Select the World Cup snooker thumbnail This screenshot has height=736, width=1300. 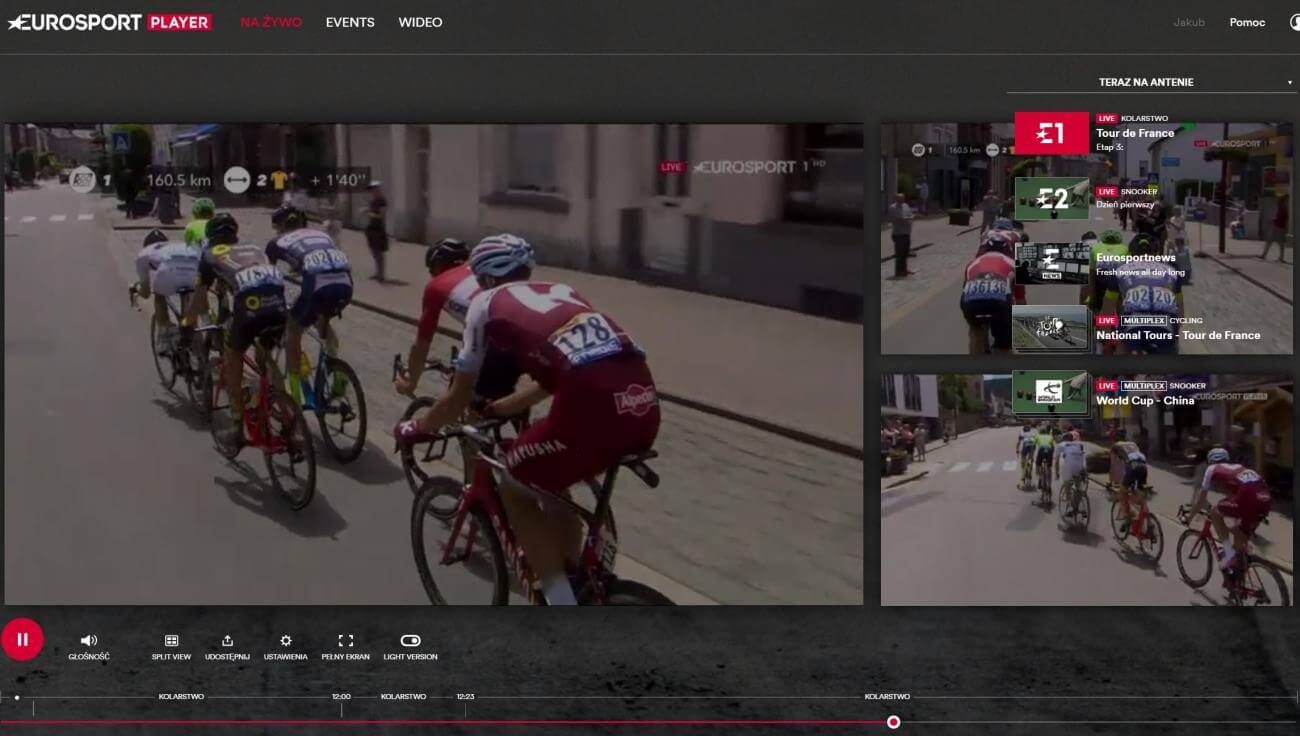point(1050,393)
